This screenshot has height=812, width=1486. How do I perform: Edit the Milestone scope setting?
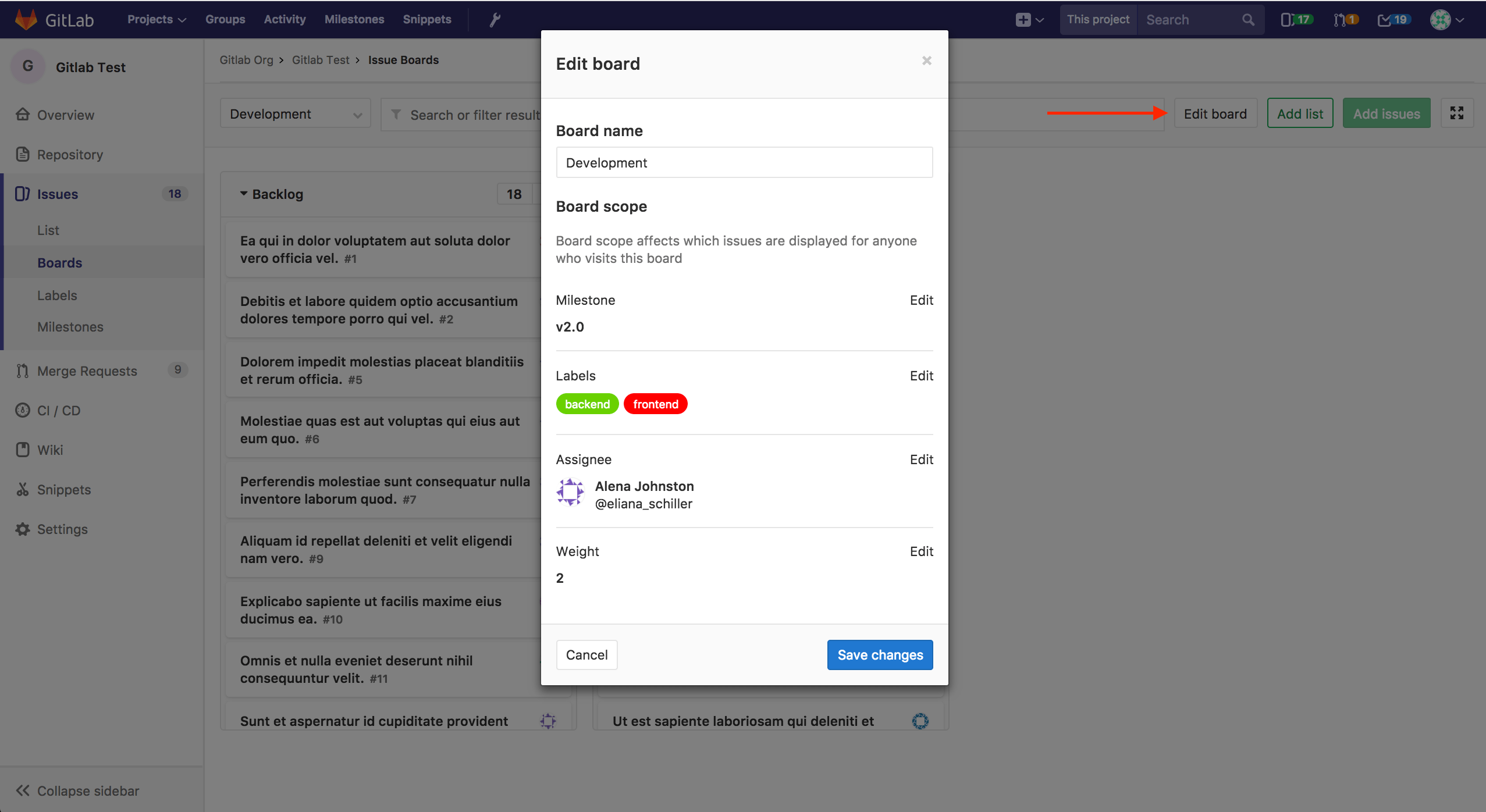tap(920, 300)
